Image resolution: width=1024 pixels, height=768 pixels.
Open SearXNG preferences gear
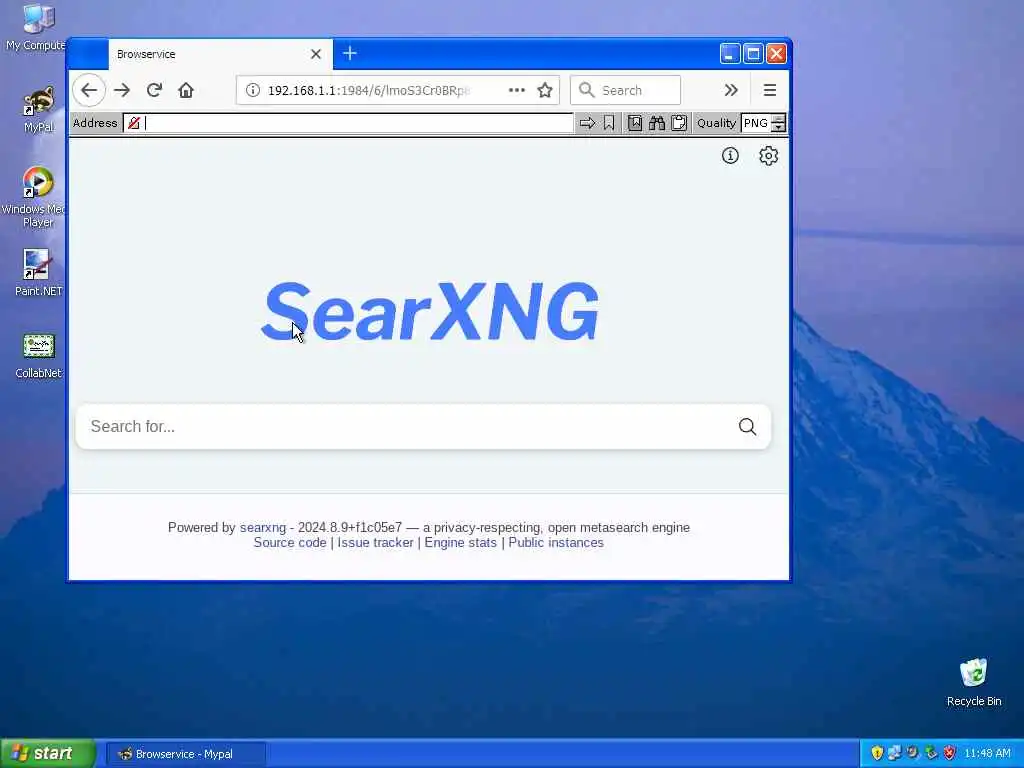(769, 155)
